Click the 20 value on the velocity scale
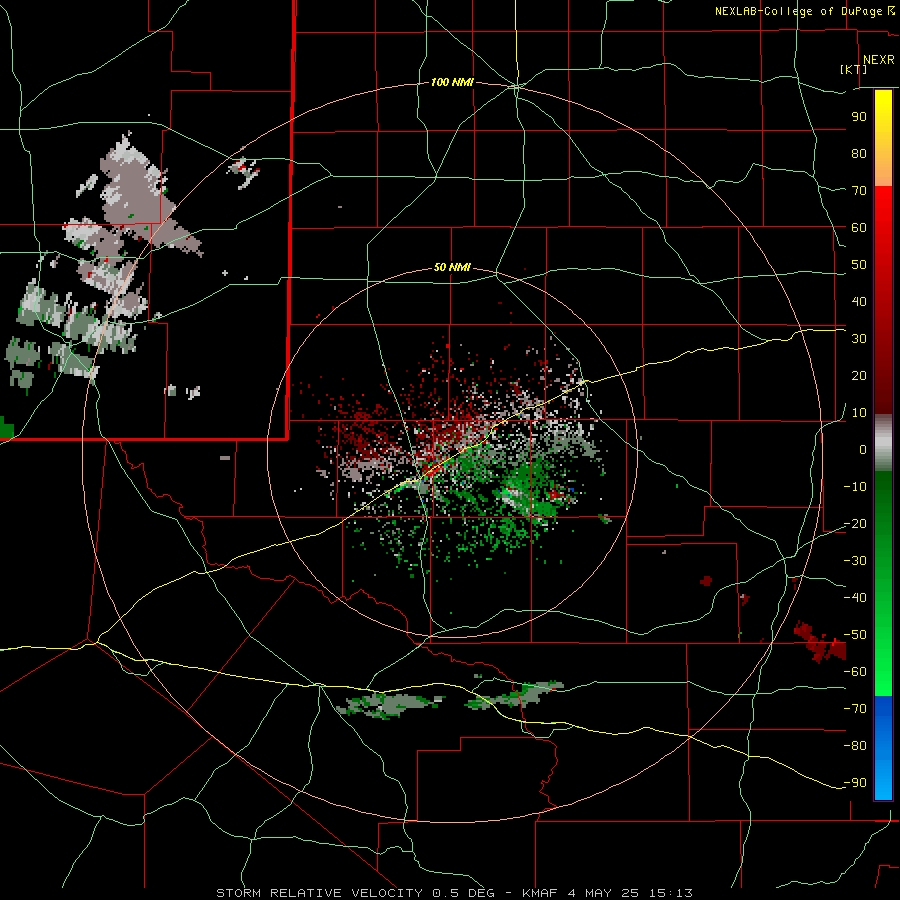Screen dimensions: 900x900 859,375
